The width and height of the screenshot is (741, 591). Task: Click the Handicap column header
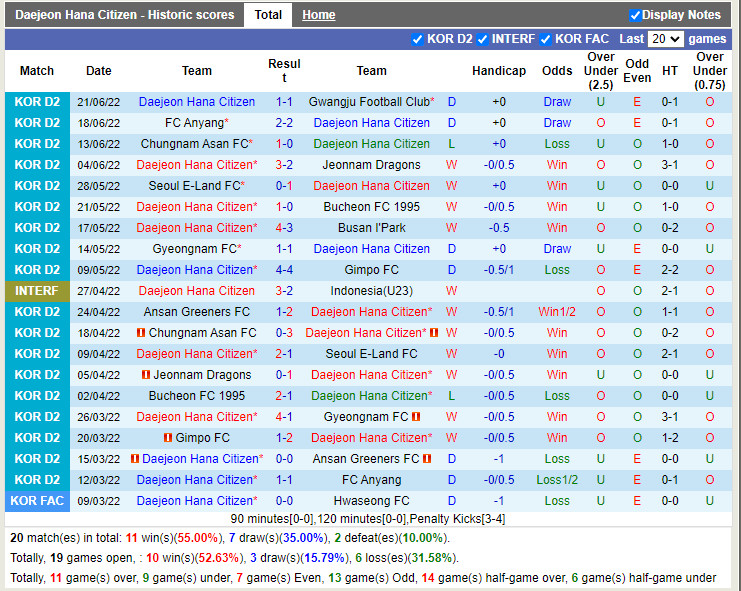click(x=498, y=71)
